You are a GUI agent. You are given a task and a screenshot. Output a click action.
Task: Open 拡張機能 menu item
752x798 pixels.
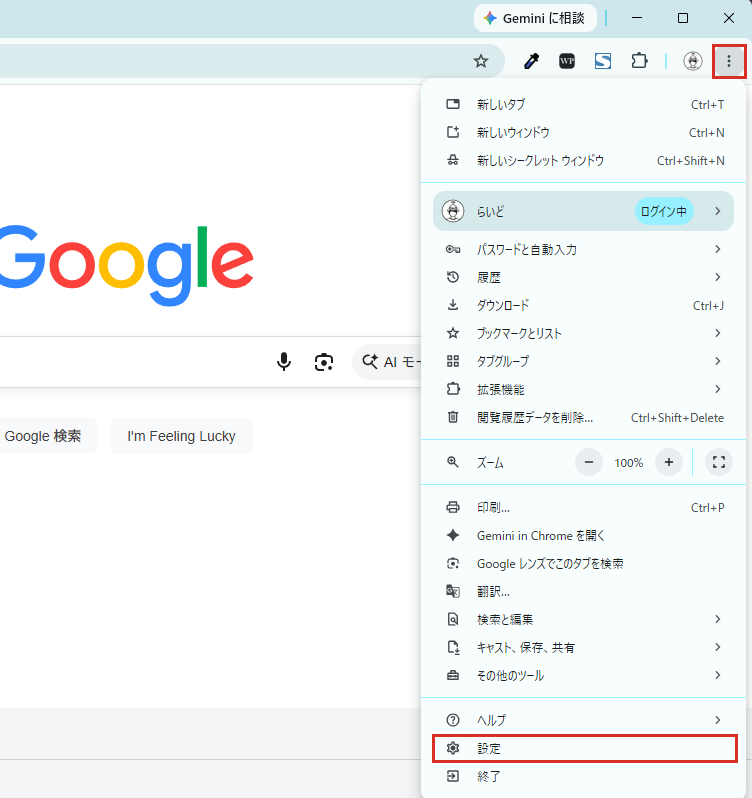(x=584, y=389)
